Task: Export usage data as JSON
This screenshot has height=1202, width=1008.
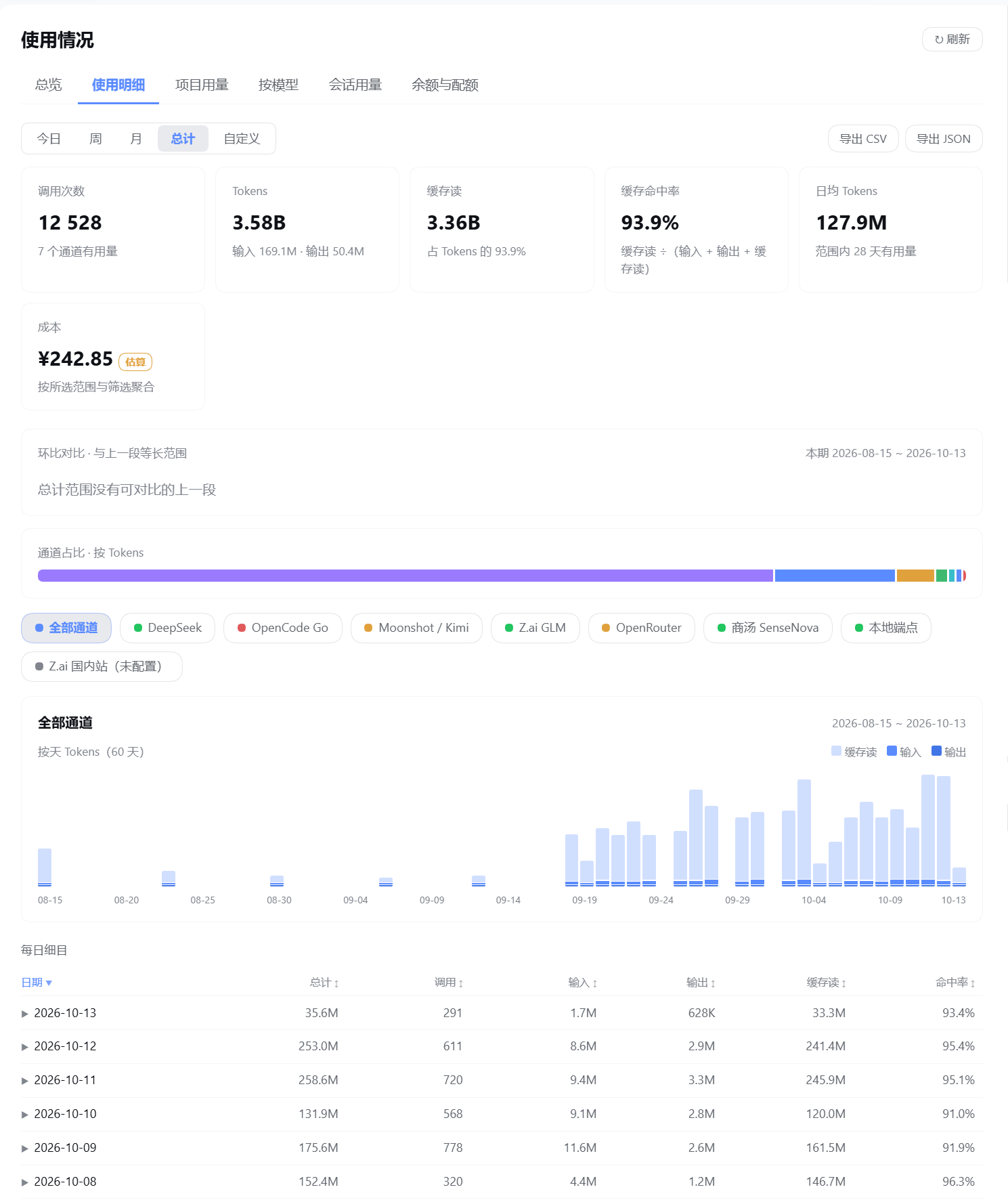Action: point(944,139)
